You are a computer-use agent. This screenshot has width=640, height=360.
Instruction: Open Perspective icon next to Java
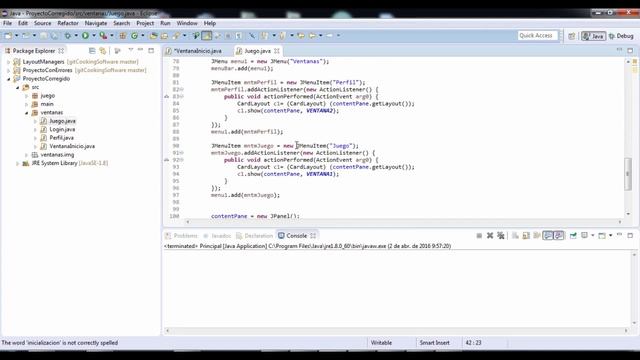coord(572,36)
